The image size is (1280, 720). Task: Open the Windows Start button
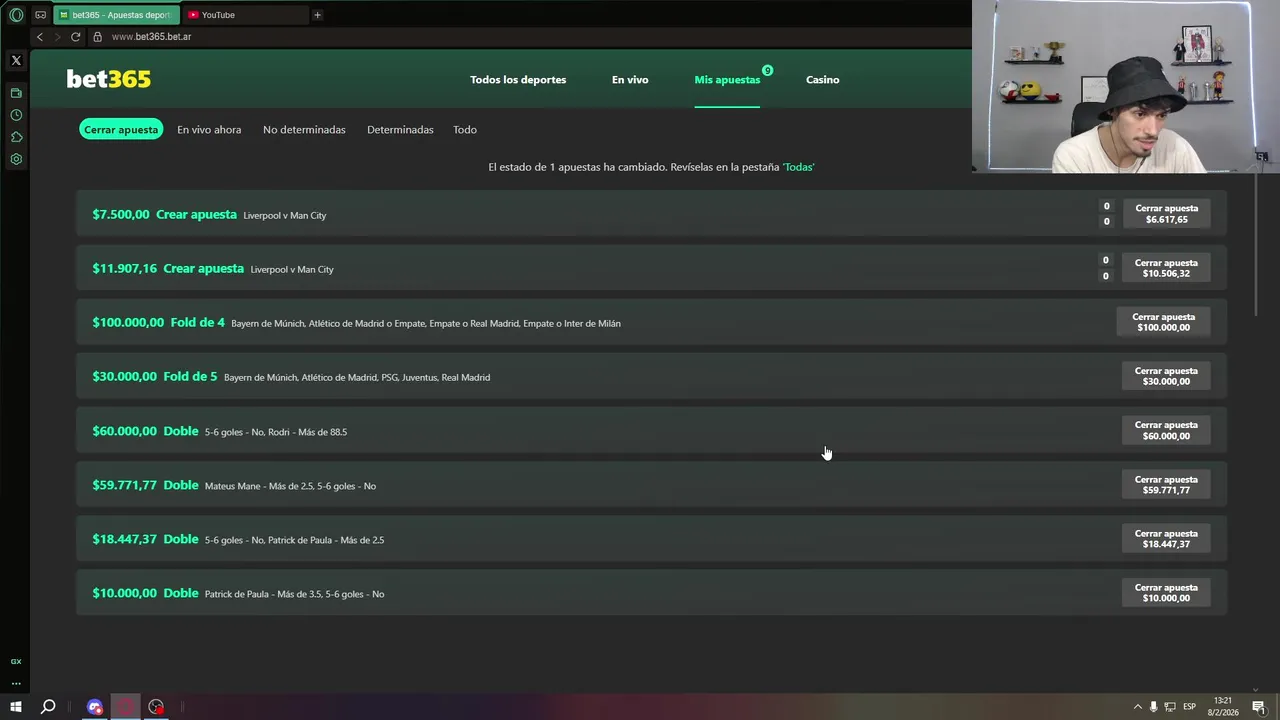[x=16, y=707]
